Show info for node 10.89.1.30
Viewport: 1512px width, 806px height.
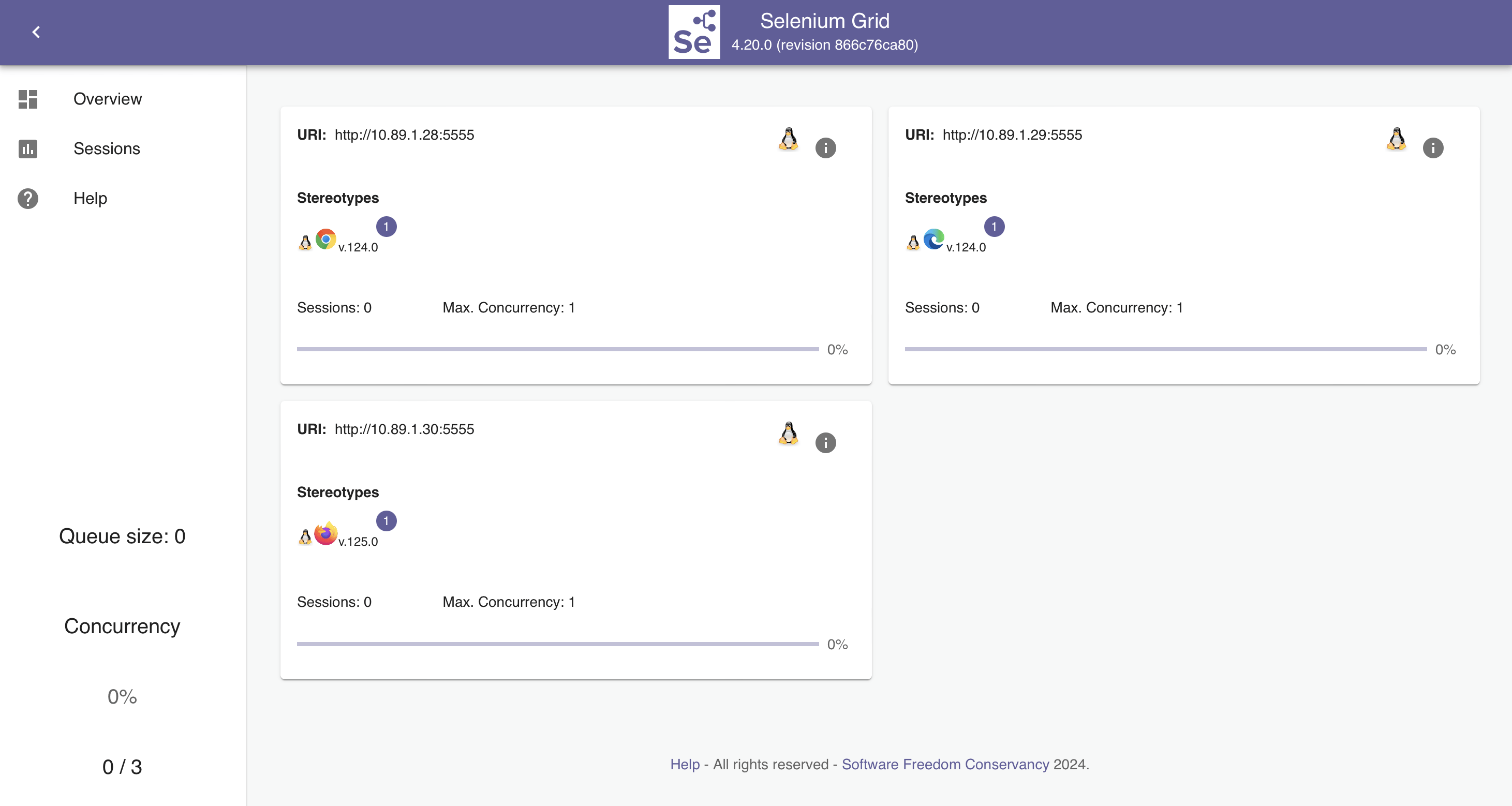click(825, 442)
